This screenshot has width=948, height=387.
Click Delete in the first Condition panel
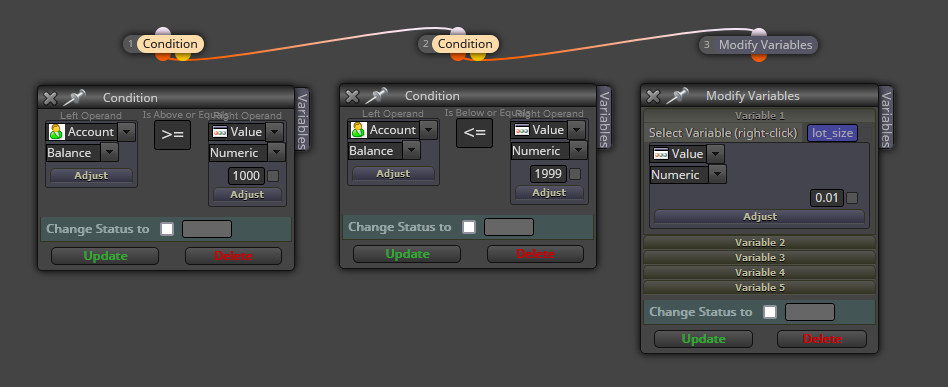(233, 256)
